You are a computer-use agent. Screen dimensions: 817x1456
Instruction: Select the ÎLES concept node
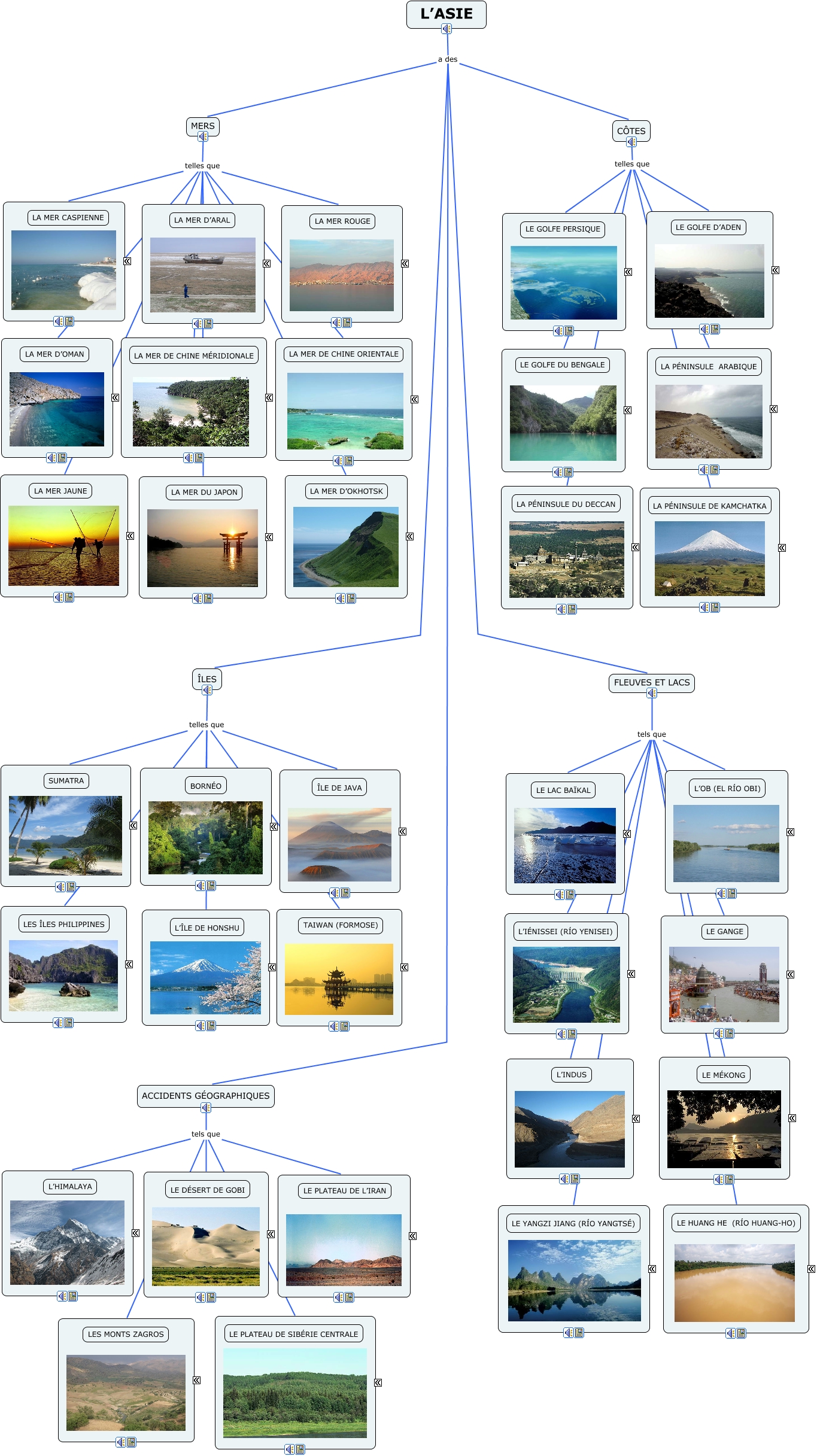click(x=206, y=679)
